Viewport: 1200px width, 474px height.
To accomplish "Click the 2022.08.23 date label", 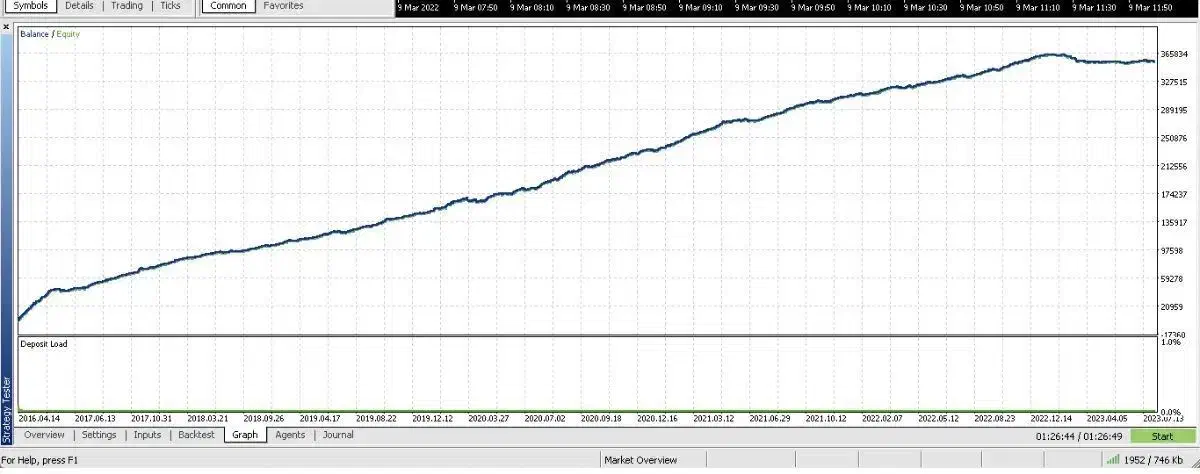I will click(x=994, y=419).
